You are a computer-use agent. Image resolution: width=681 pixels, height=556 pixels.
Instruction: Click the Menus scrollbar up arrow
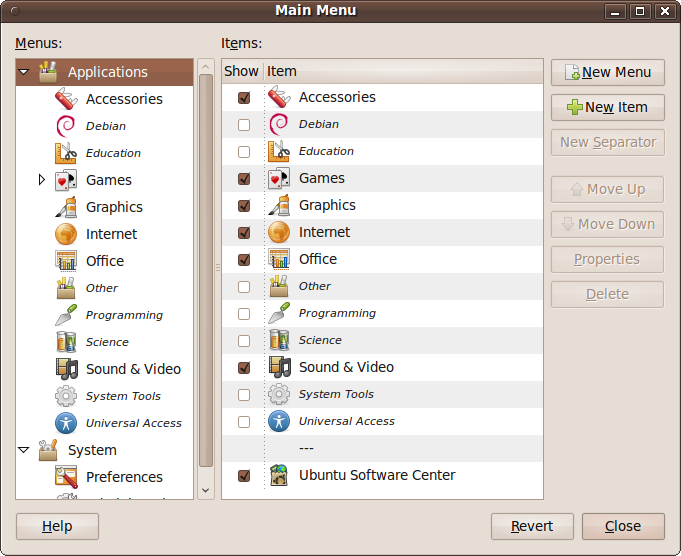click(x=206, y=67)
